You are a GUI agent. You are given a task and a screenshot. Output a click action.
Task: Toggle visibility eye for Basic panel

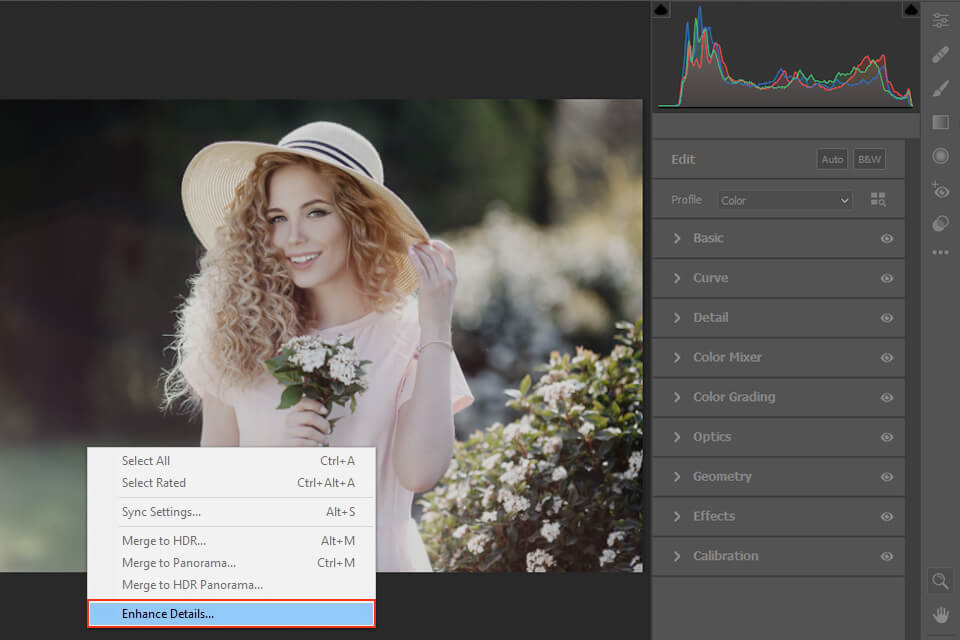coord(886,239)
